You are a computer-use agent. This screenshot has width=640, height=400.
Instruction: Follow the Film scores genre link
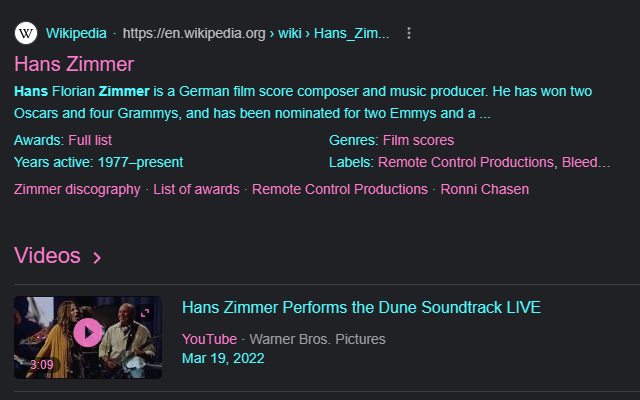tap(418, 140)
